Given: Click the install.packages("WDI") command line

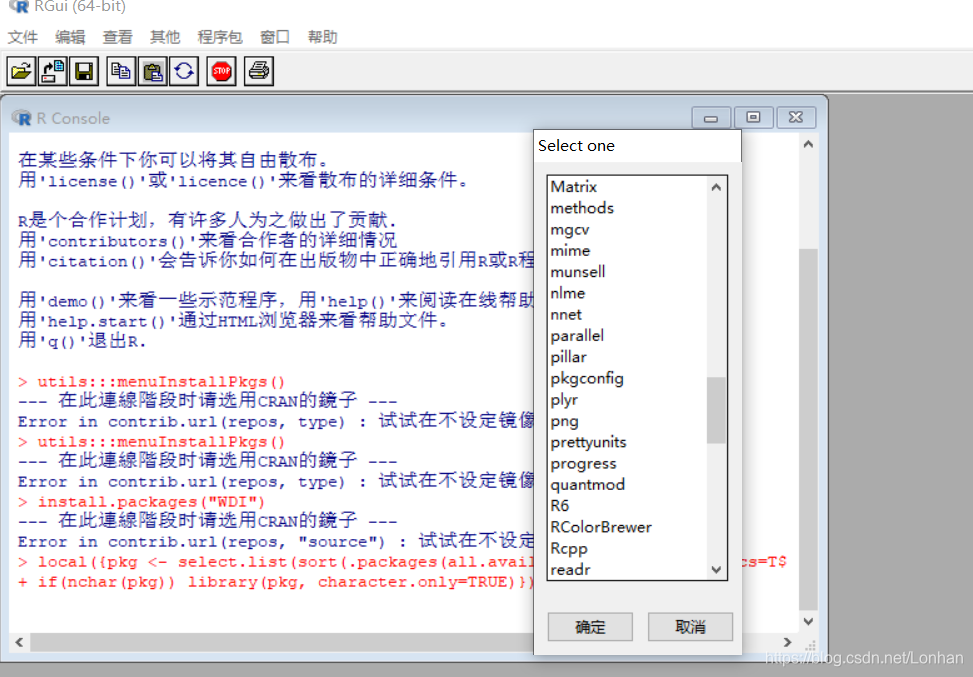Looking at the screenshot, I should (x=141, y=501).
